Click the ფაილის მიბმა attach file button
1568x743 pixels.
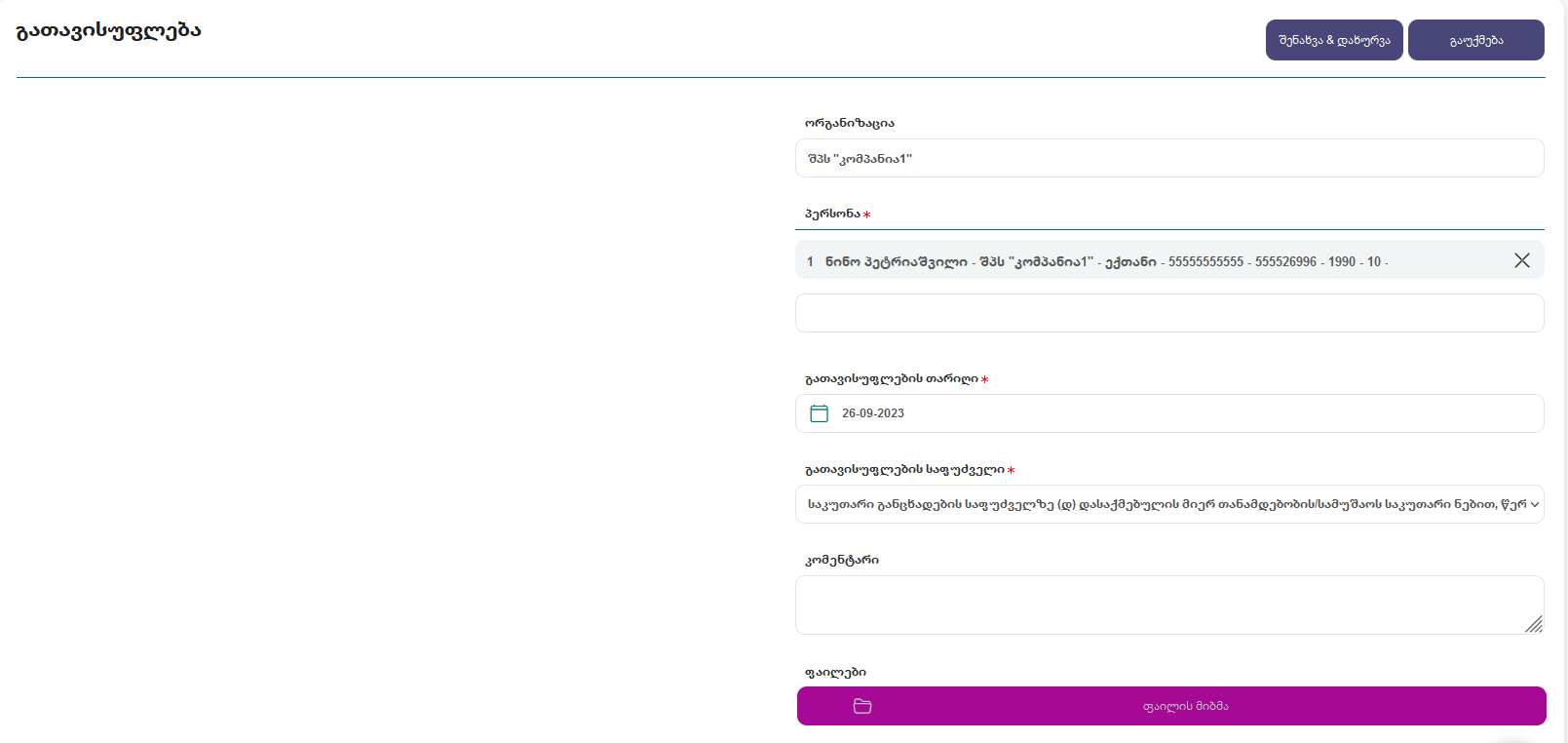click(x=1171, y=706)
